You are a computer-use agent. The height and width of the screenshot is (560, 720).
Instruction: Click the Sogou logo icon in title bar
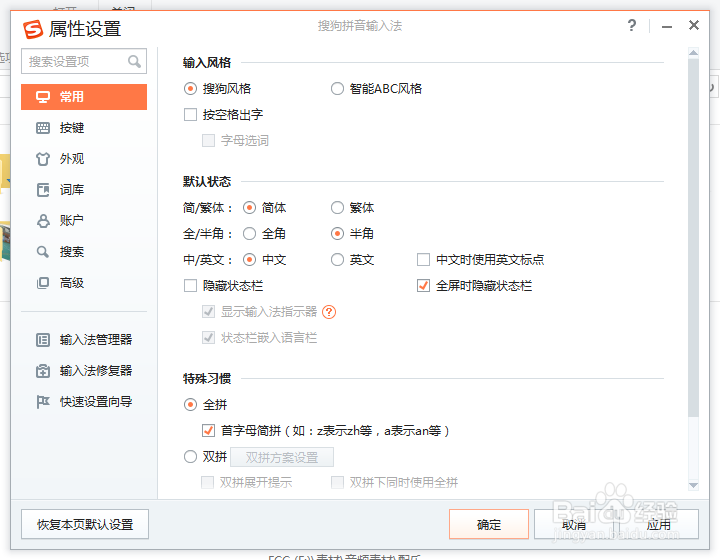[x=33, y=29]
